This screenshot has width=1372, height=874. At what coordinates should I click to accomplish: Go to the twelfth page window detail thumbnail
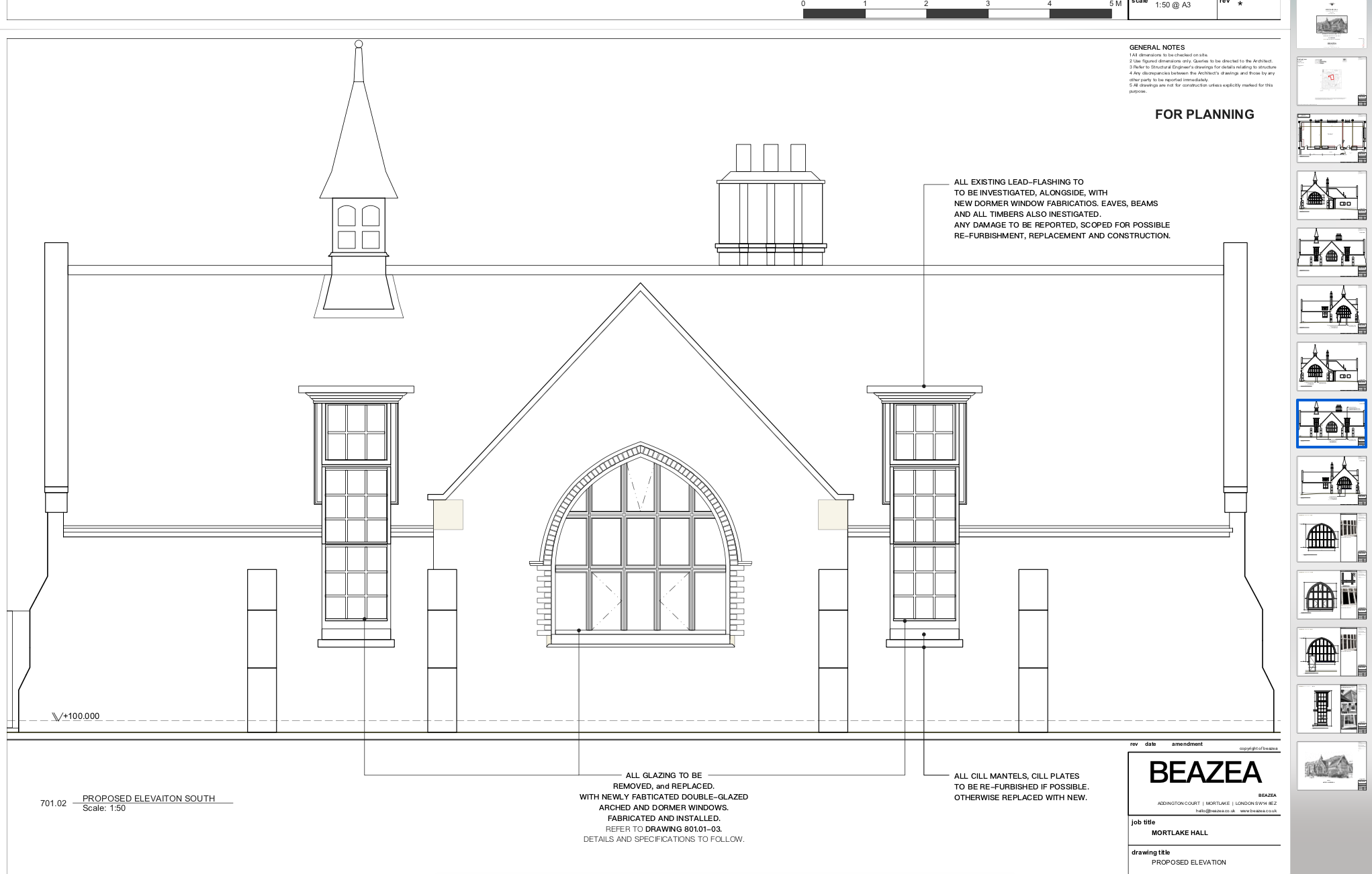(x=1331, y=652)
